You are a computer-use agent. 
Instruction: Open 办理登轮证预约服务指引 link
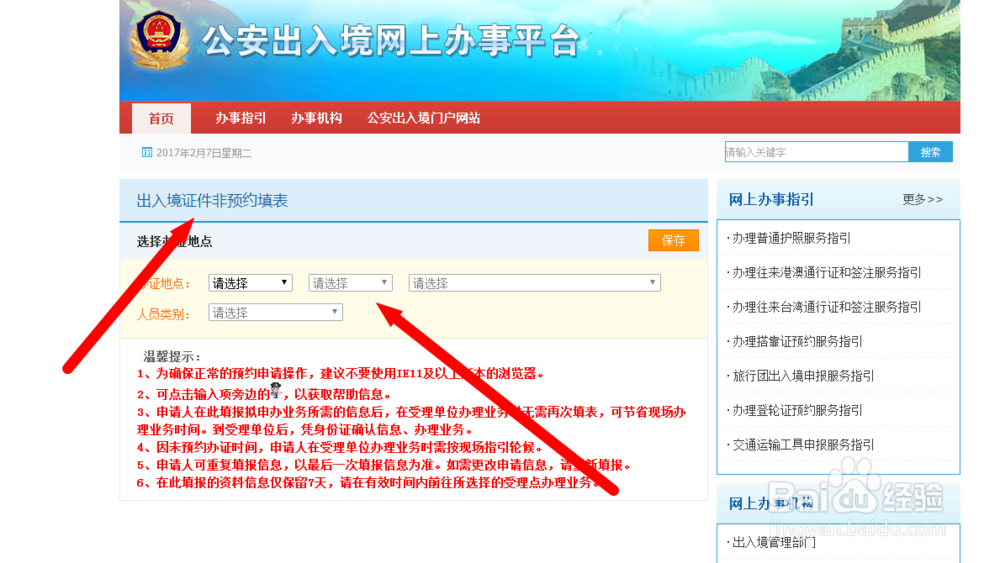click(x=797, y=410)
